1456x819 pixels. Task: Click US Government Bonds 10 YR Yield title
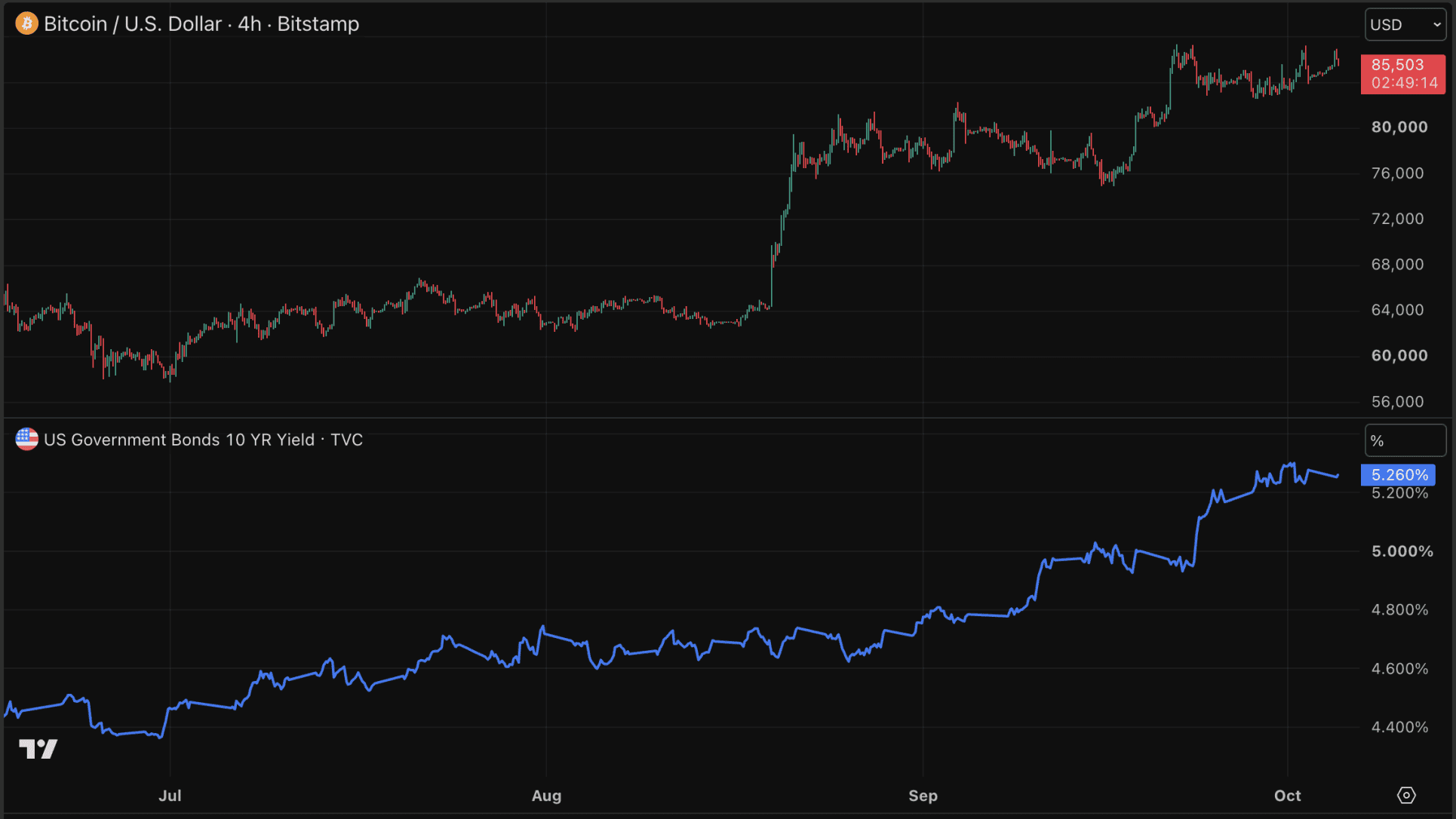coord(203,440)
